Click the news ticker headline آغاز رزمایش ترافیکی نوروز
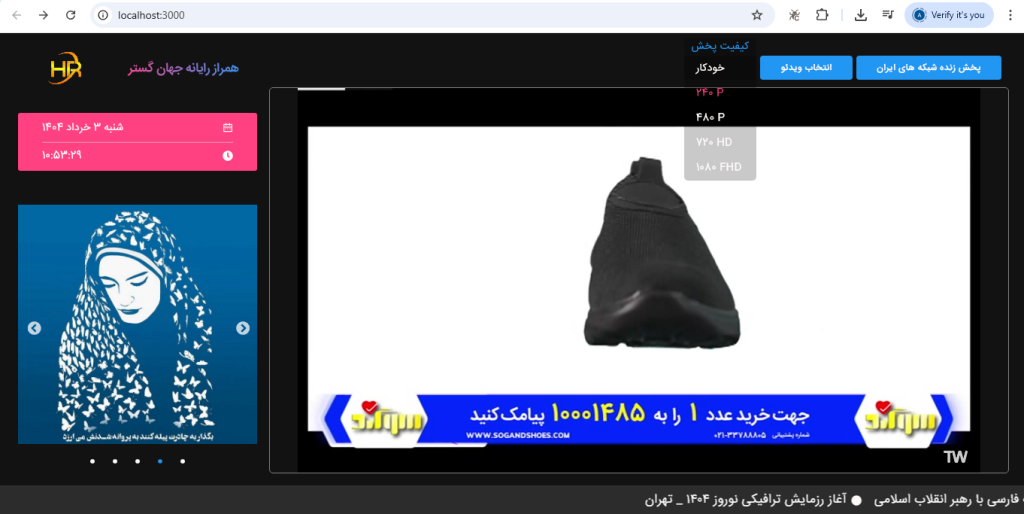Image resolution: width=1024 pixels, height=514 pixels. tap(745, 500)
